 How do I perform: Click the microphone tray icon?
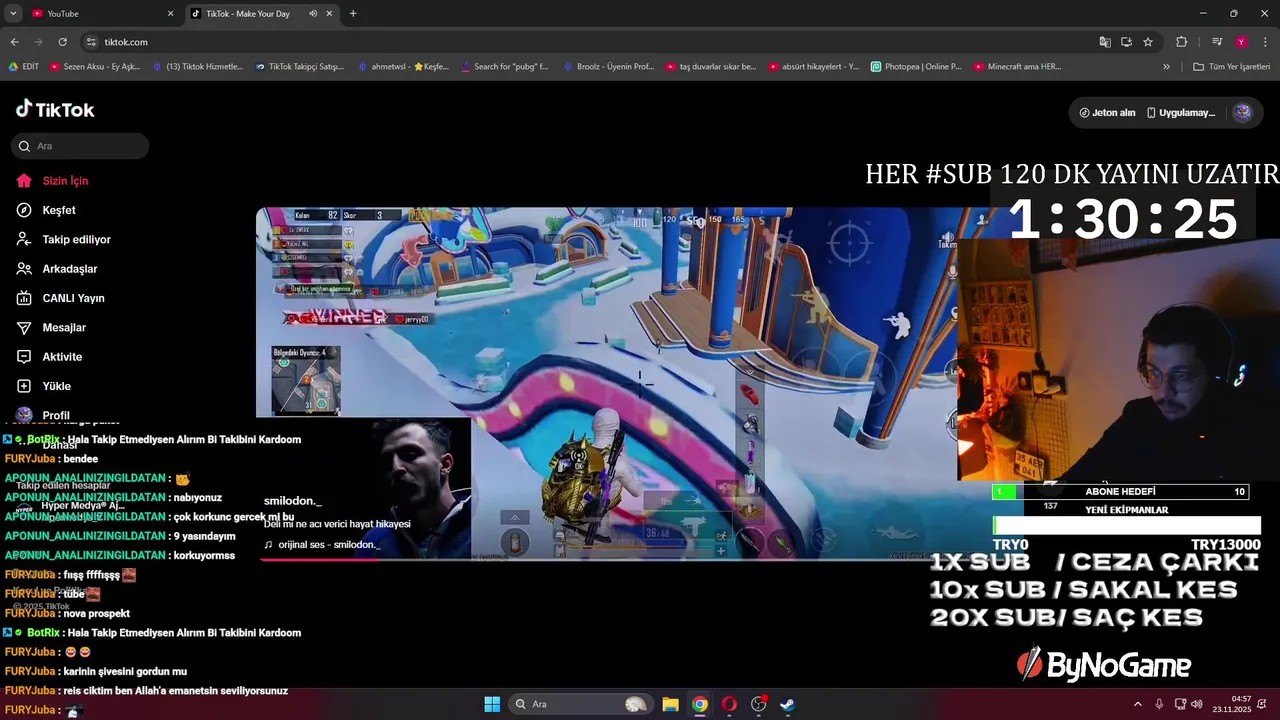1159,704
